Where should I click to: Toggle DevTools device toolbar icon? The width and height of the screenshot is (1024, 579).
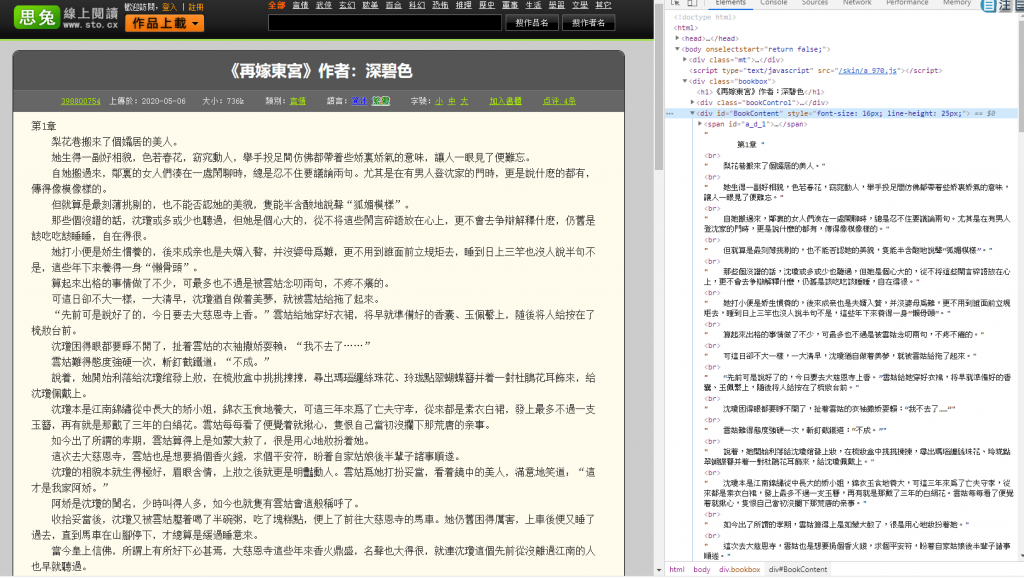[x=692, y=3]
